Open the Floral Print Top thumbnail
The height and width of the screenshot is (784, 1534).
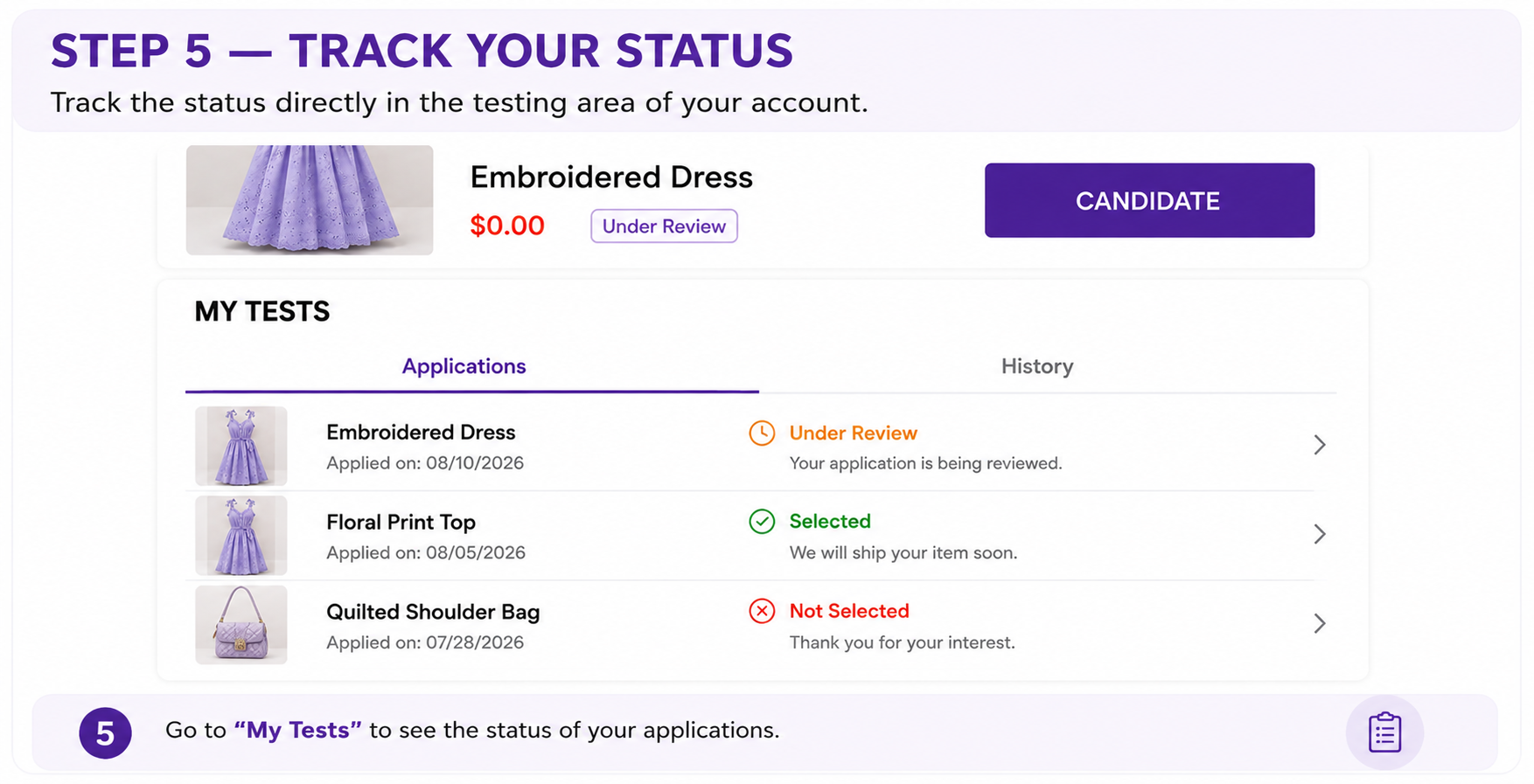pos(241,536)
